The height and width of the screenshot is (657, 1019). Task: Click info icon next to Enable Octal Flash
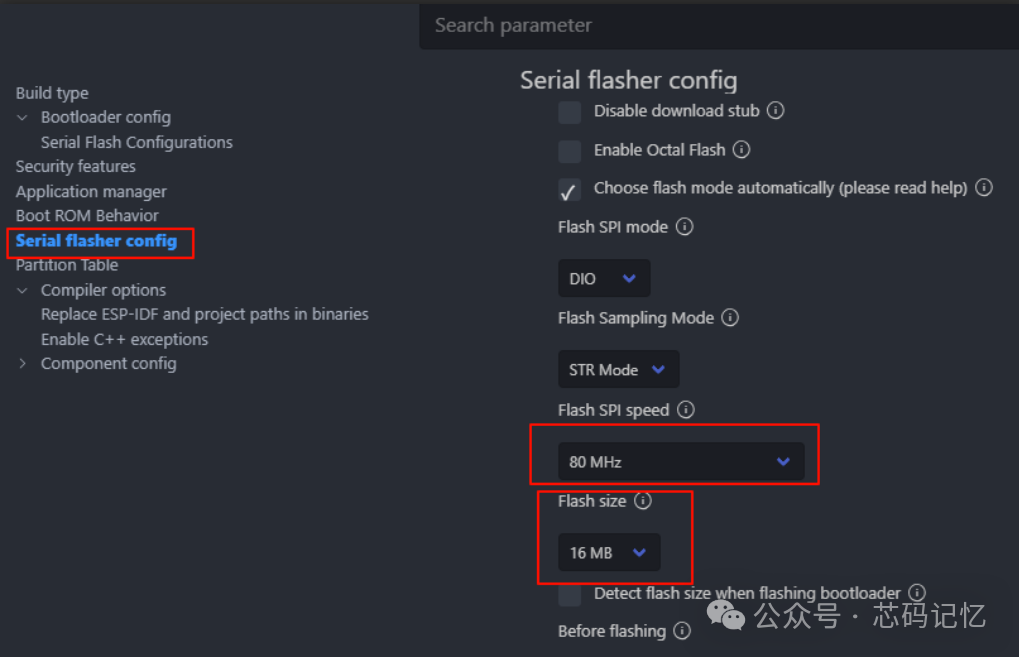tap(741, 150)
